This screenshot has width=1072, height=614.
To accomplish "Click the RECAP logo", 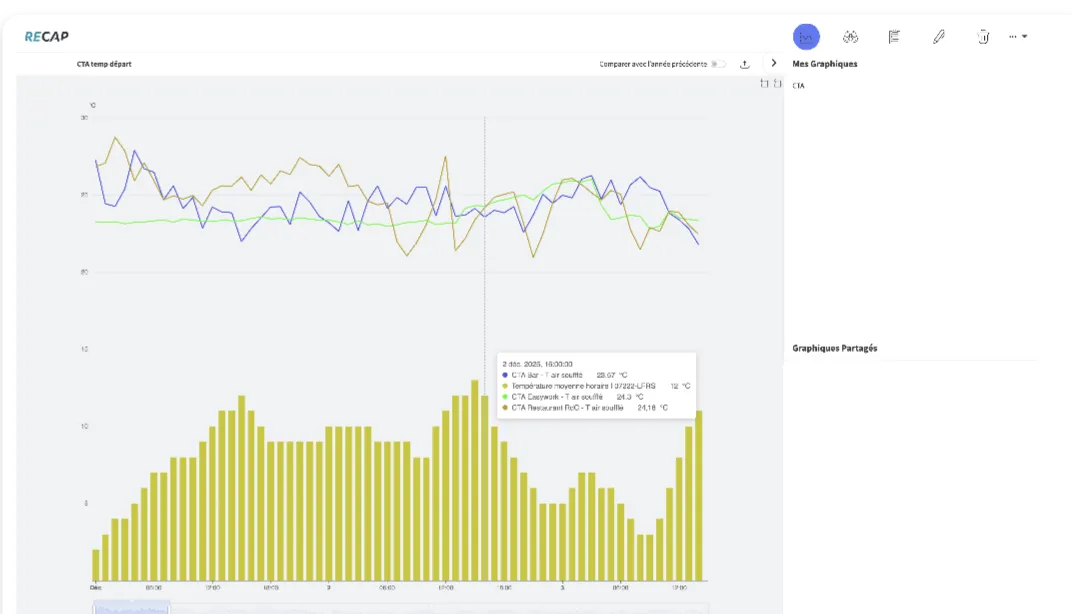I will 47,37.
